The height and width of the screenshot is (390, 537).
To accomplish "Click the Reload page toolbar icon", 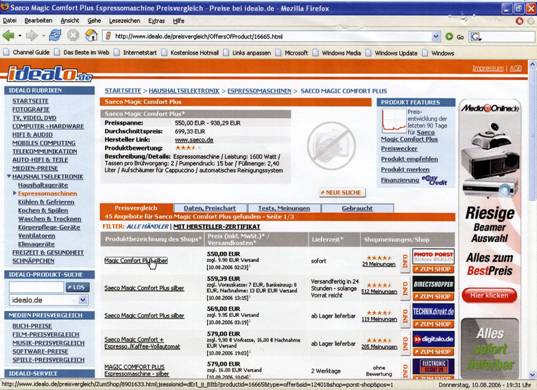I will (55, 35).
